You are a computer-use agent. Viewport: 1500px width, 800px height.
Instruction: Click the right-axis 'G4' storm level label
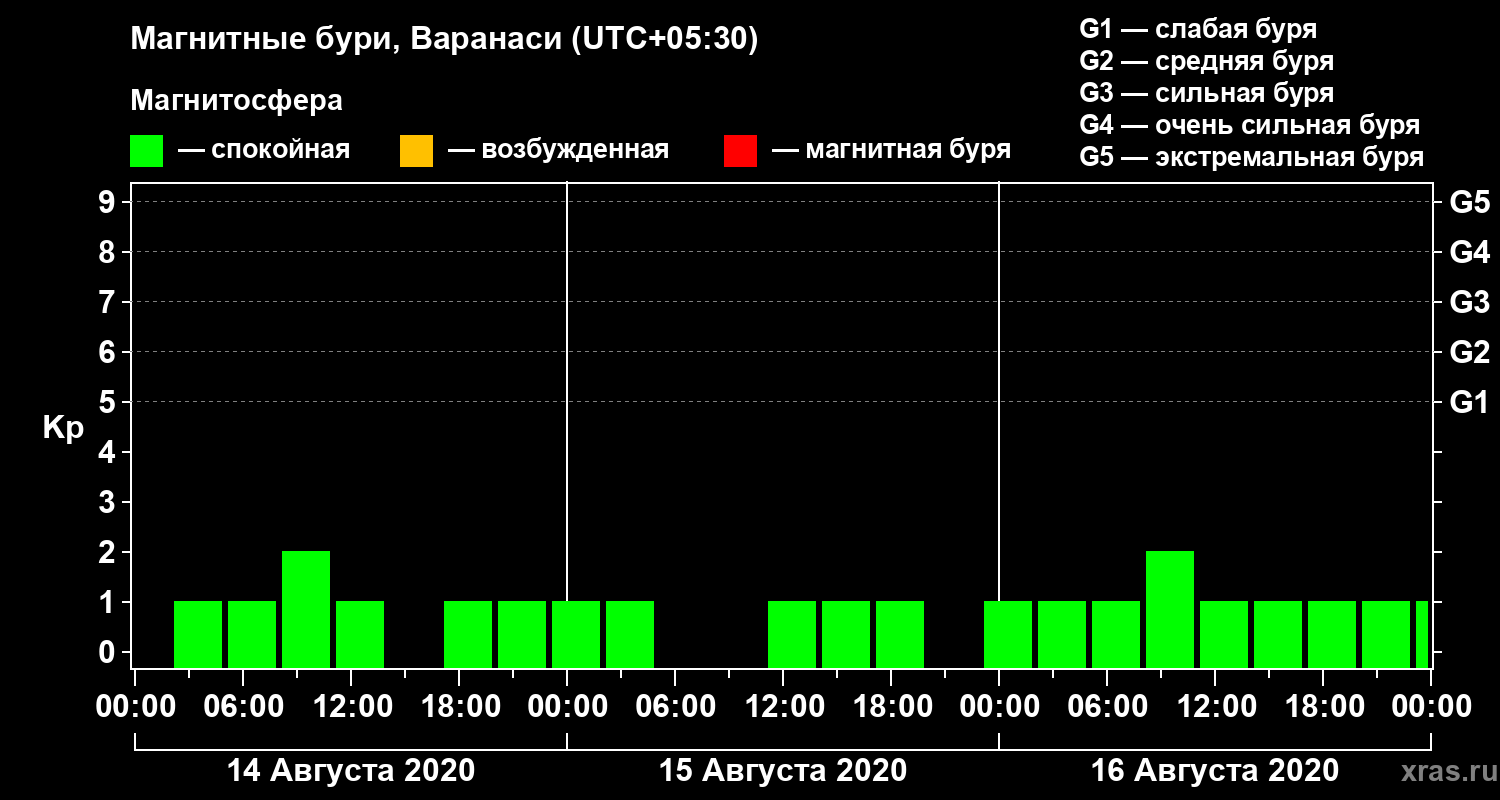point(1469,252)
